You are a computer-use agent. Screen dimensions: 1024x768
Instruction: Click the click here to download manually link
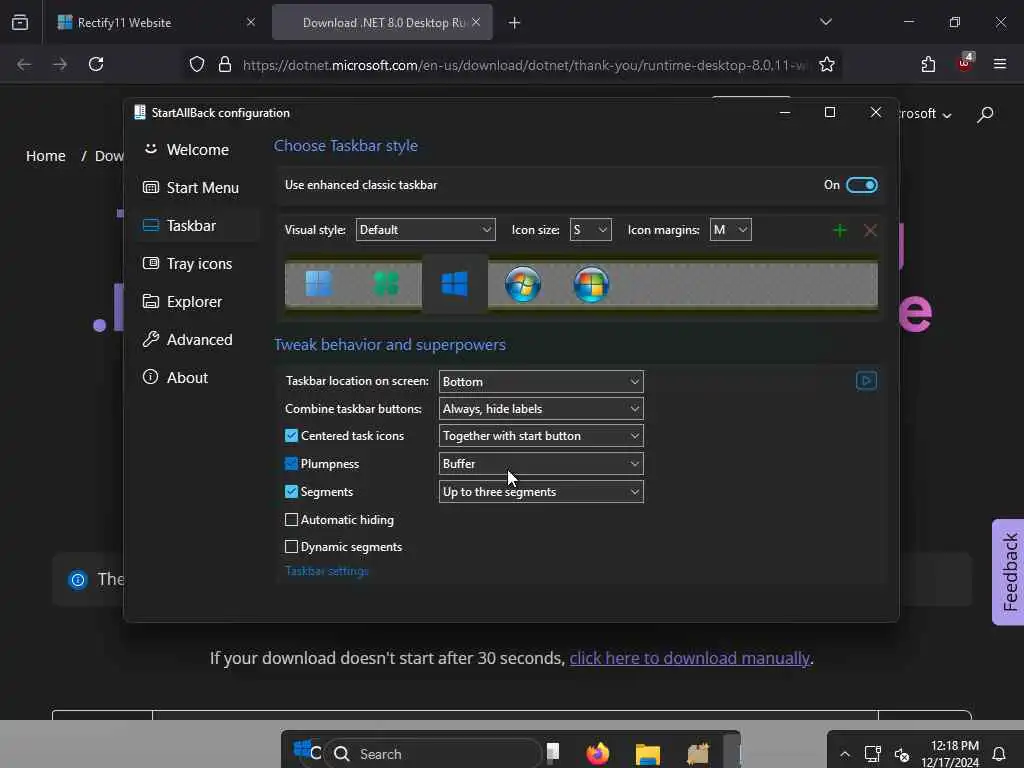click(690, 658)
